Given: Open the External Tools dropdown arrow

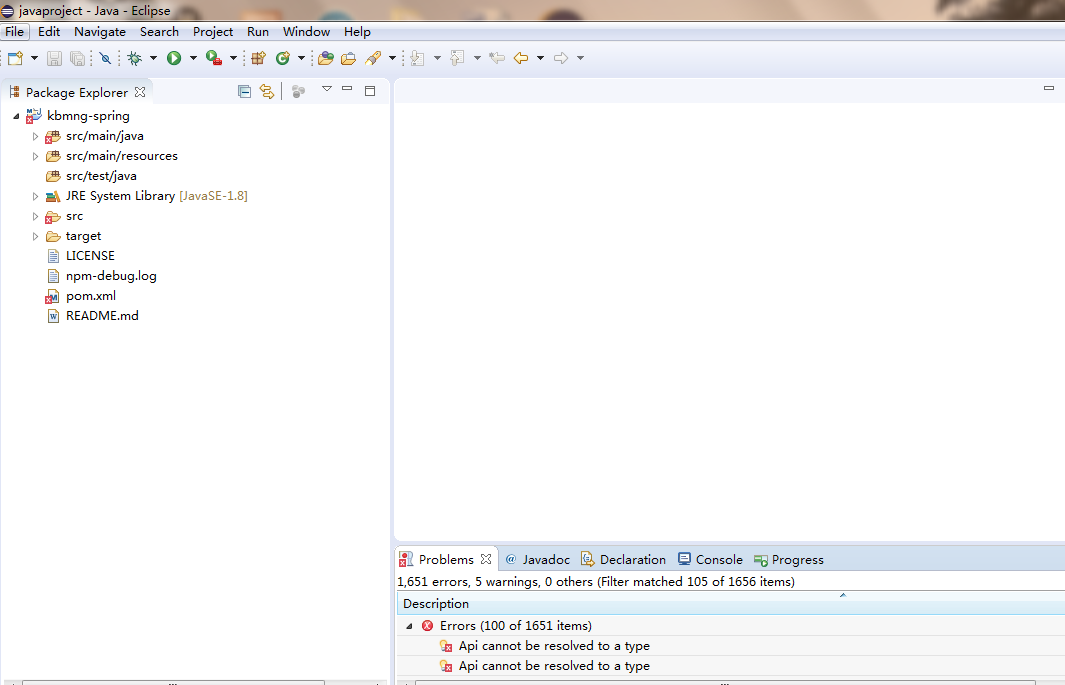Looking at the screenshot, I should tap(233, 58).
